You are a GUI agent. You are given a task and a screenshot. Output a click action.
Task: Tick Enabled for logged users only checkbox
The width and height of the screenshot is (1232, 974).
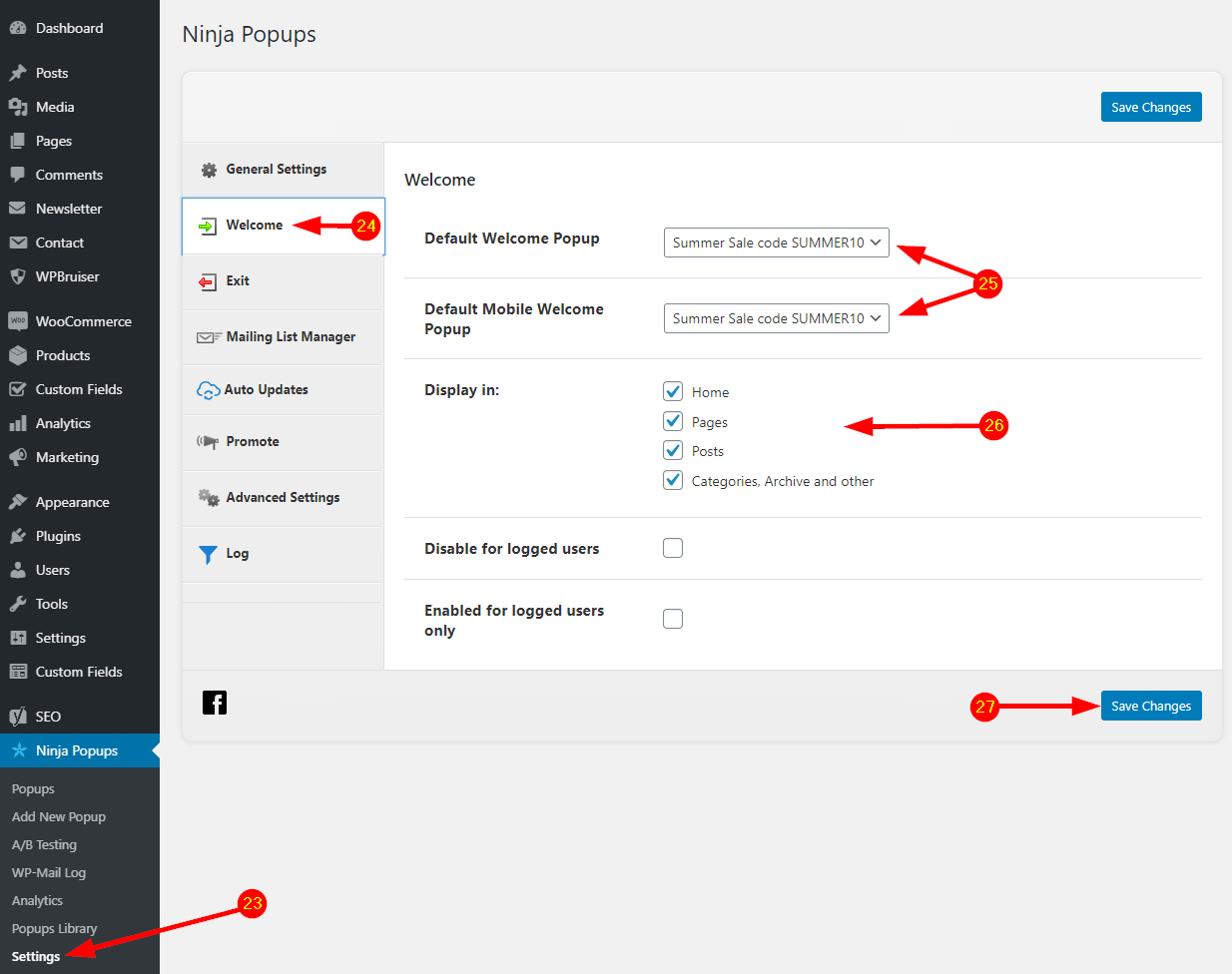click(x=673, y=619)
